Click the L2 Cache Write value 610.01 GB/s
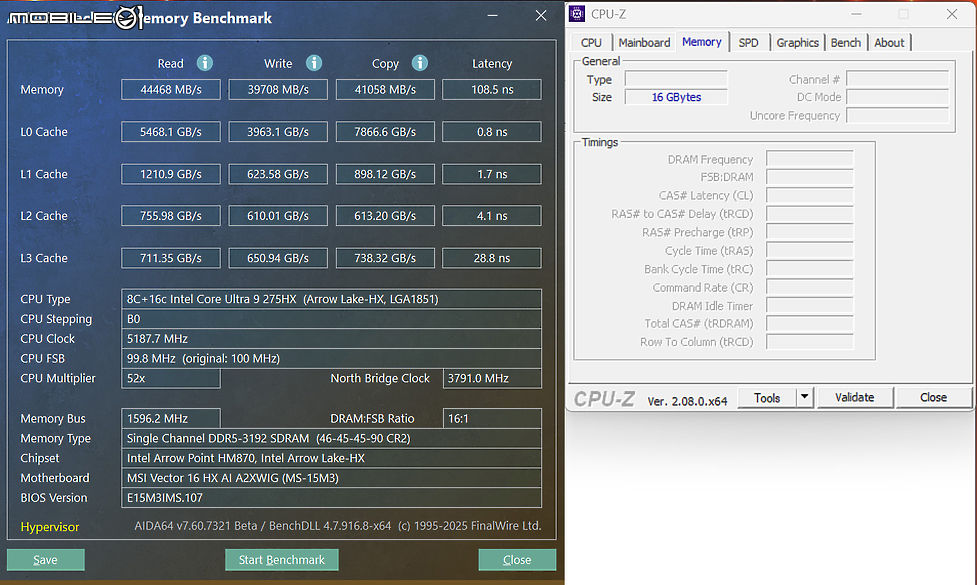The image size is (977, 585). pos(278,216)
